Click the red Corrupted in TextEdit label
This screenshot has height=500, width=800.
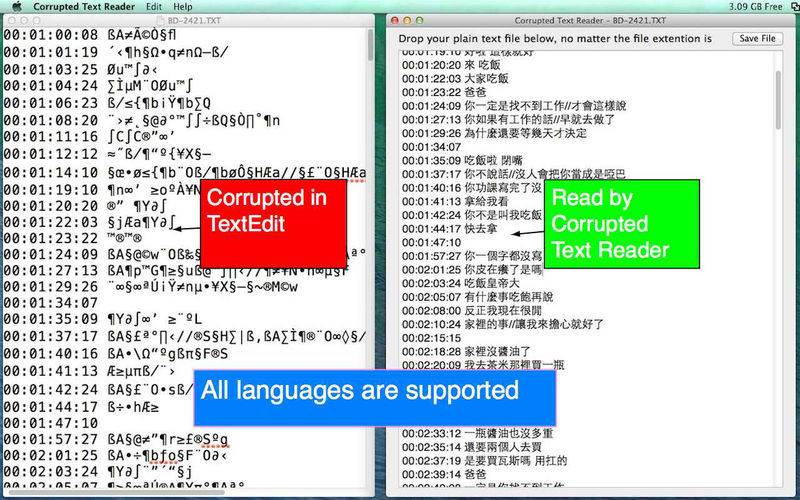tap(273, 211)
